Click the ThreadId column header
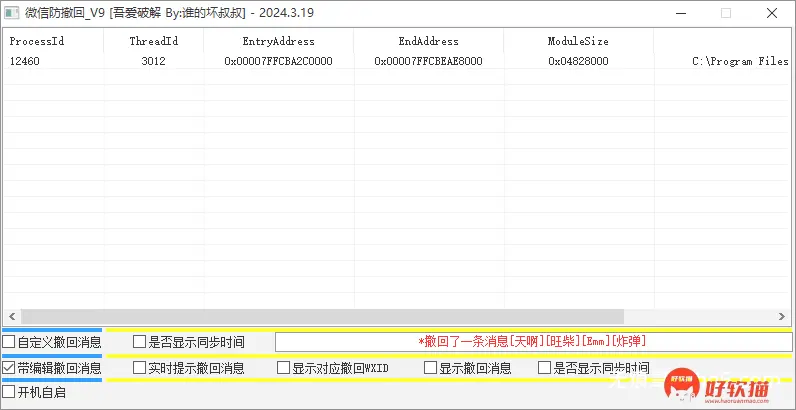This screenshot has height=410, width=796. tap(153, 42)
